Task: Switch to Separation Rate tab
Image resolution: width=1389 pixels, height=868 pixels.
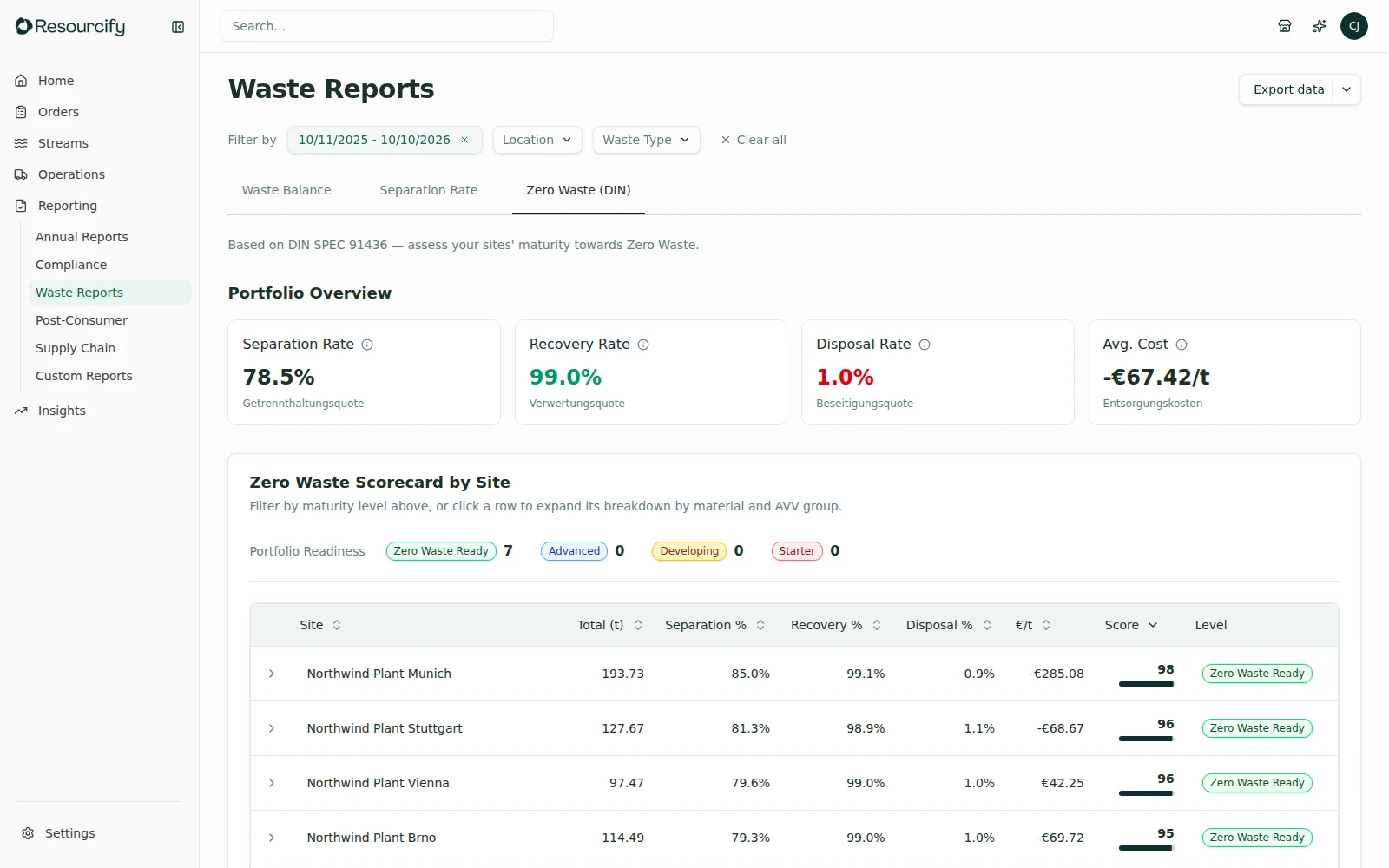Action: [429, 190]
